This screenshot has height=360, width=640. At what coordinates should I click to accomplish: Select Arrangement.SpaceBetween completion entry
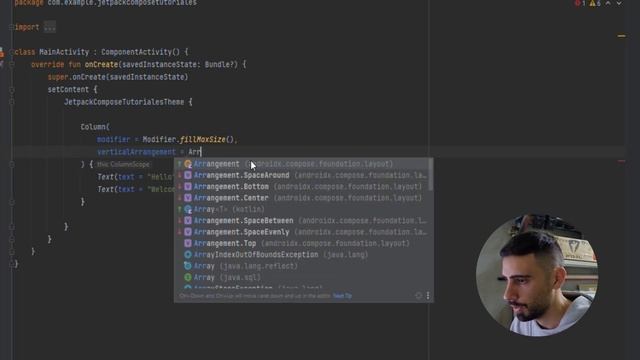(x=302, y=221)
